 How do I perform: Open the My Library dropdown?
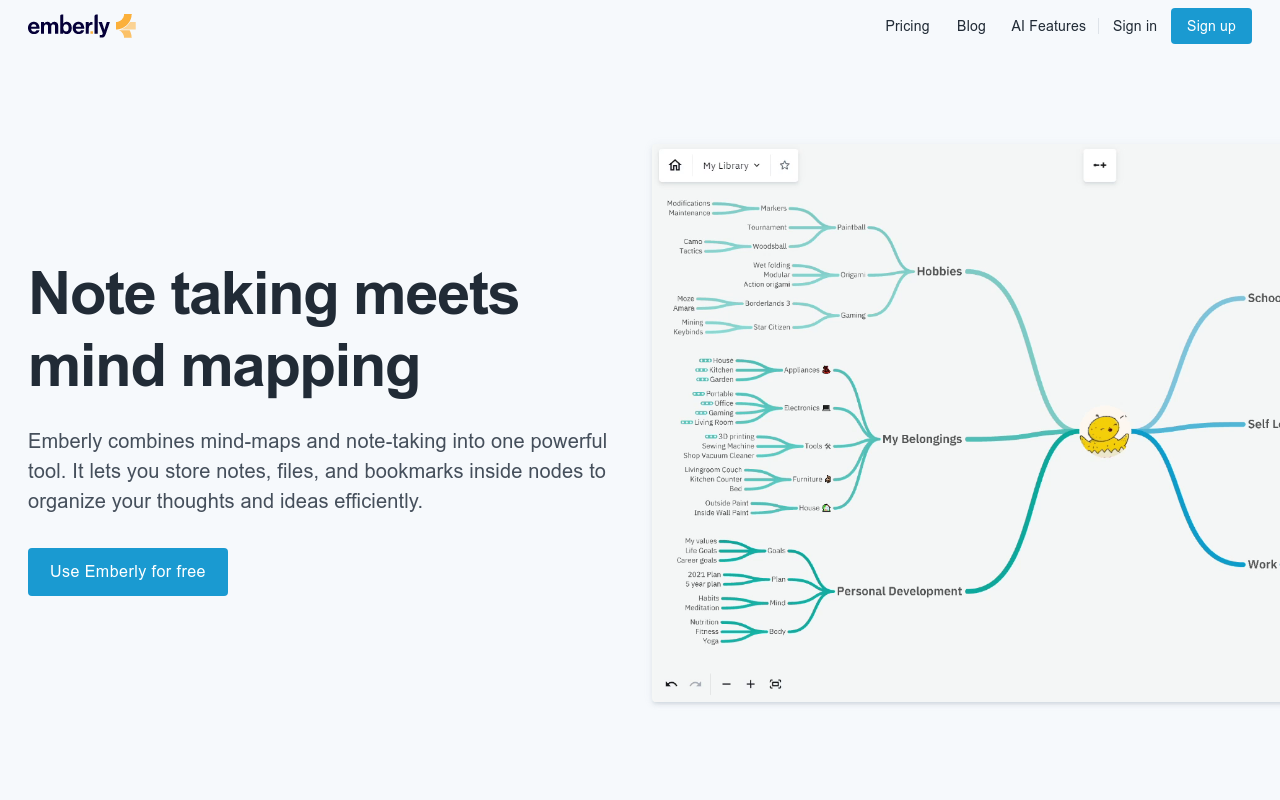(731, 165)
